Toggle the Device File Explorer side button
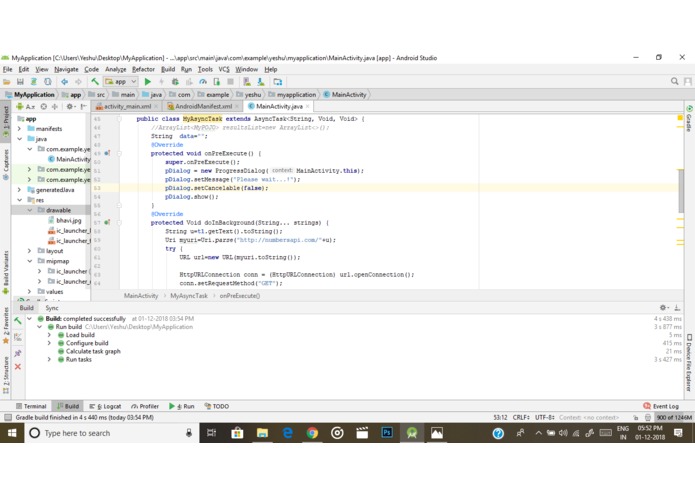 (x=689, y=362)
